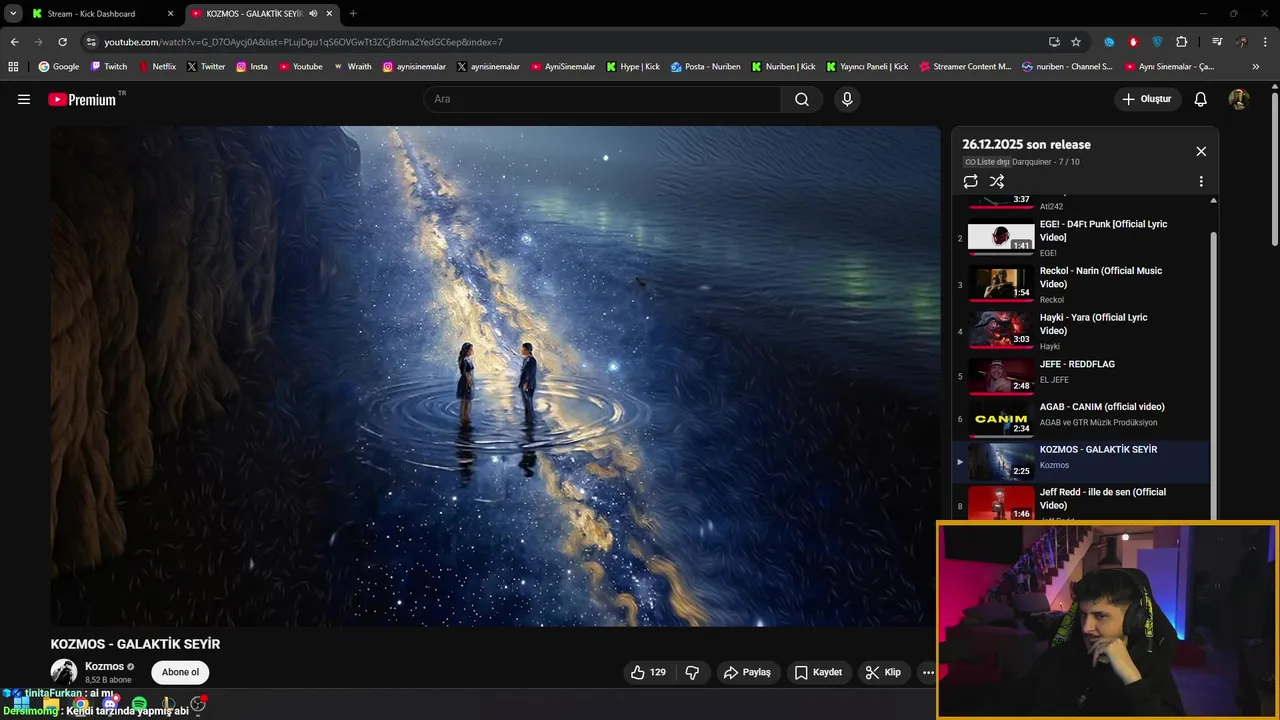Play EGE! - D4Ft Punk playlist item
Image resolution: width=1280 pixels, height=720 pixels.
click(x=1080, y=238)
